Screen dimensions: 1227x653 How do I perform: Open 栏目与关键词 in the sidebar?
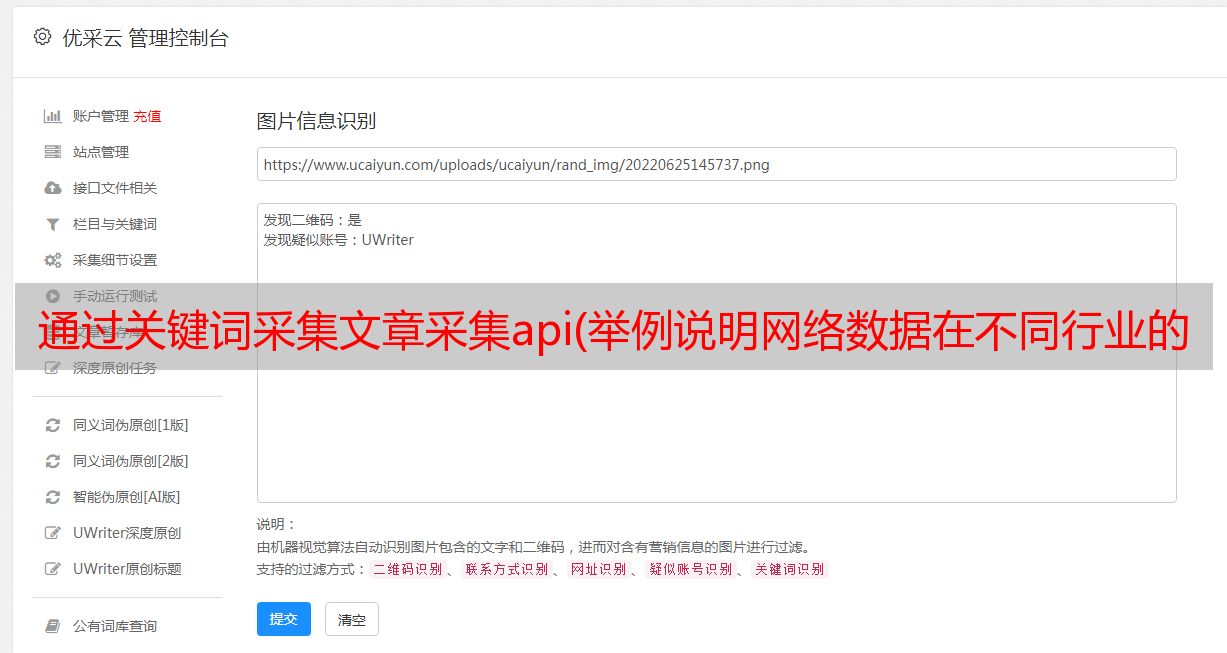[x=115, y=224]
